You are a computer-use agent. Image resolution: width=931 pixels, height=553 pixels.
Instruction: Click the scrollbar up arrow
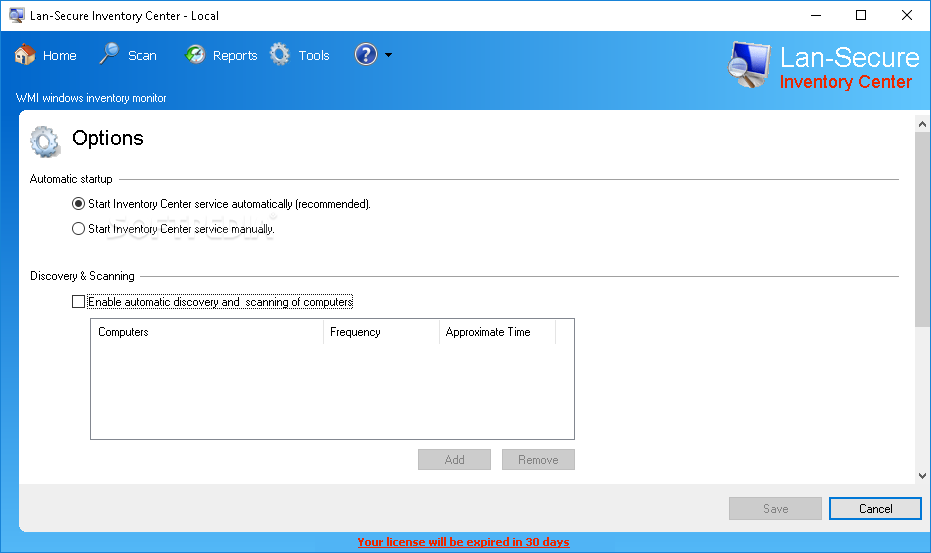click(x=922, y=124)
